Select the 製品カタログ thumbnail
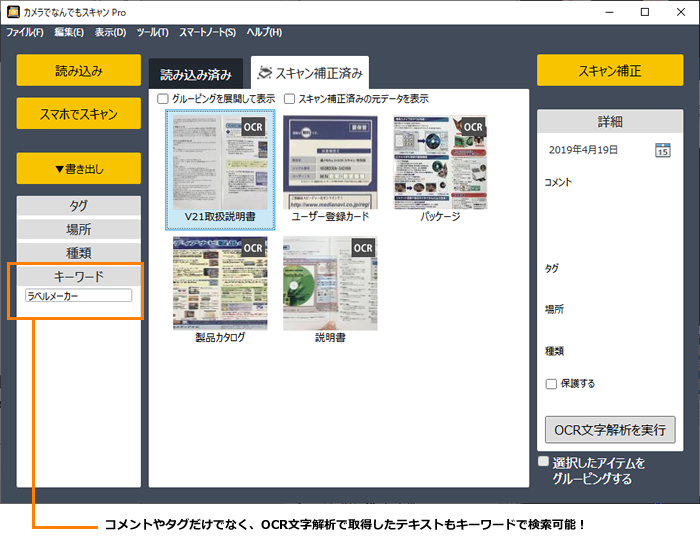700x537 pixels. coord(220,283)
